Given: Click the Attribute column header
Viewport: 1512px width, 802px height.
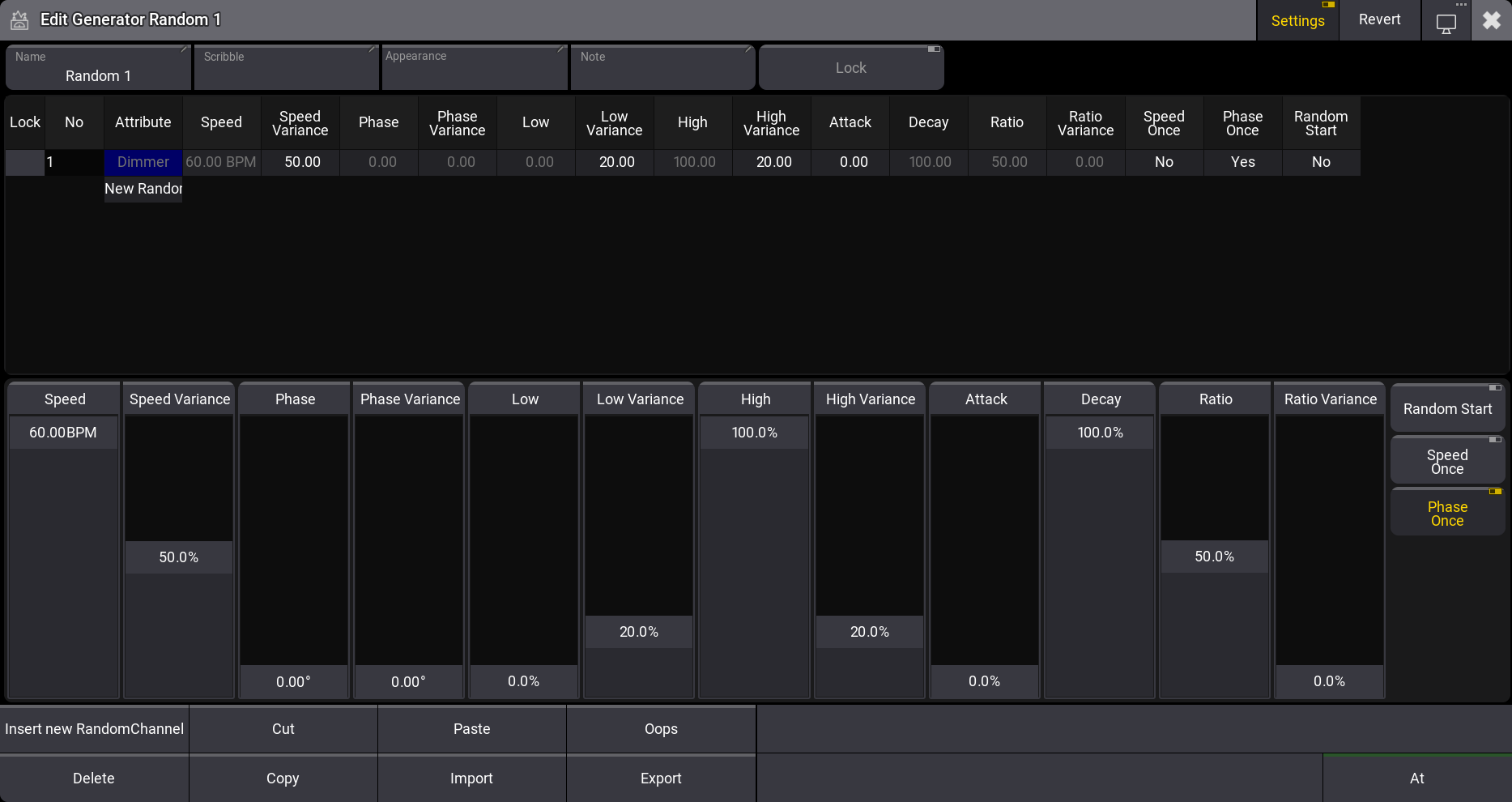Looking at the screenshot, I should (143, 123).
